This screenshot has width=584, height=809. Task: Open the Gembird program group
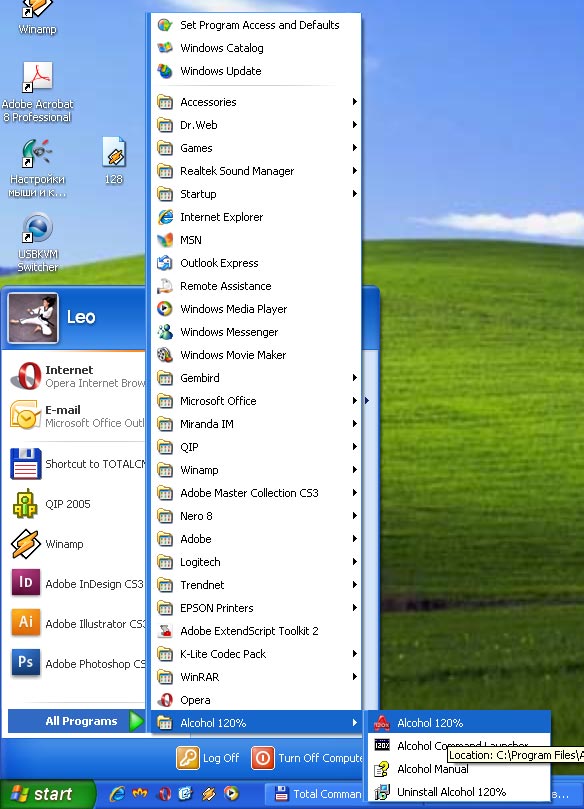click(256, 378)
